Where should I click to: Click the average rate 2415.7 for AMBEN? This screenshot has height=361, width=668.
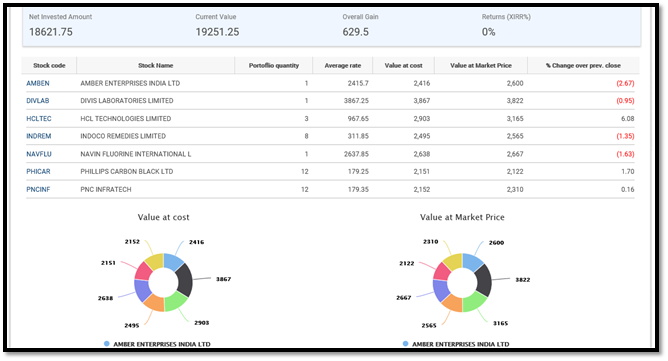[358, 83]
